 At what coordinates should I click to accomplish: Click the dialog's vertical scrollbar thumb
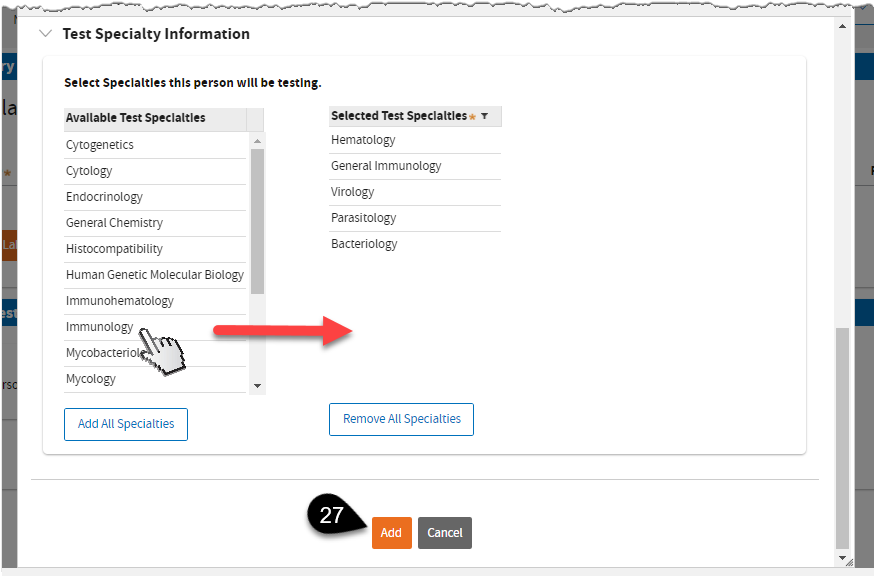click(x=843, y=435)
